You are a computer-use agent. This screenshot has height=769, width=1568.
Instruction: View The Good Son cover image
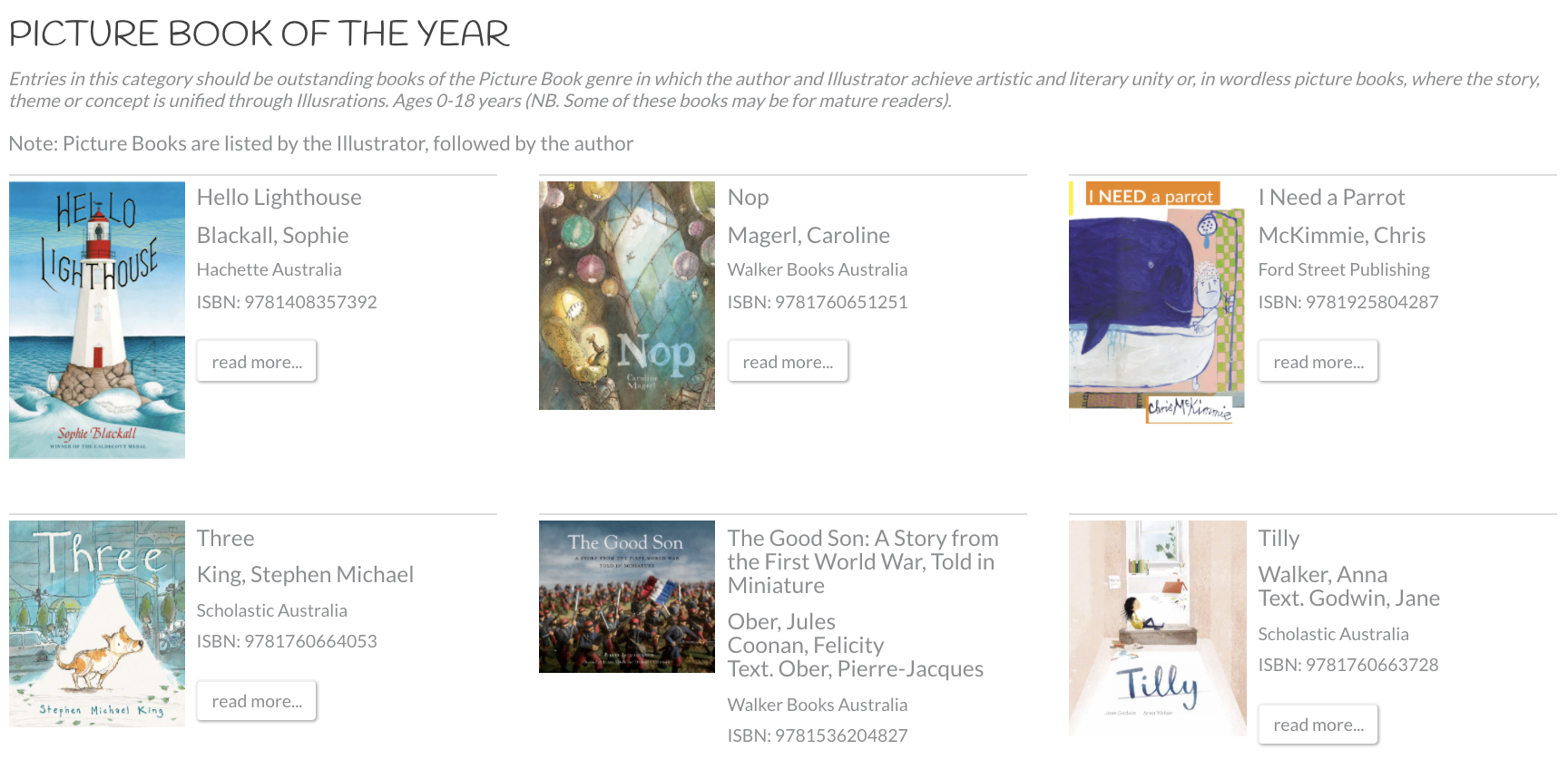[x=626, y=596]
